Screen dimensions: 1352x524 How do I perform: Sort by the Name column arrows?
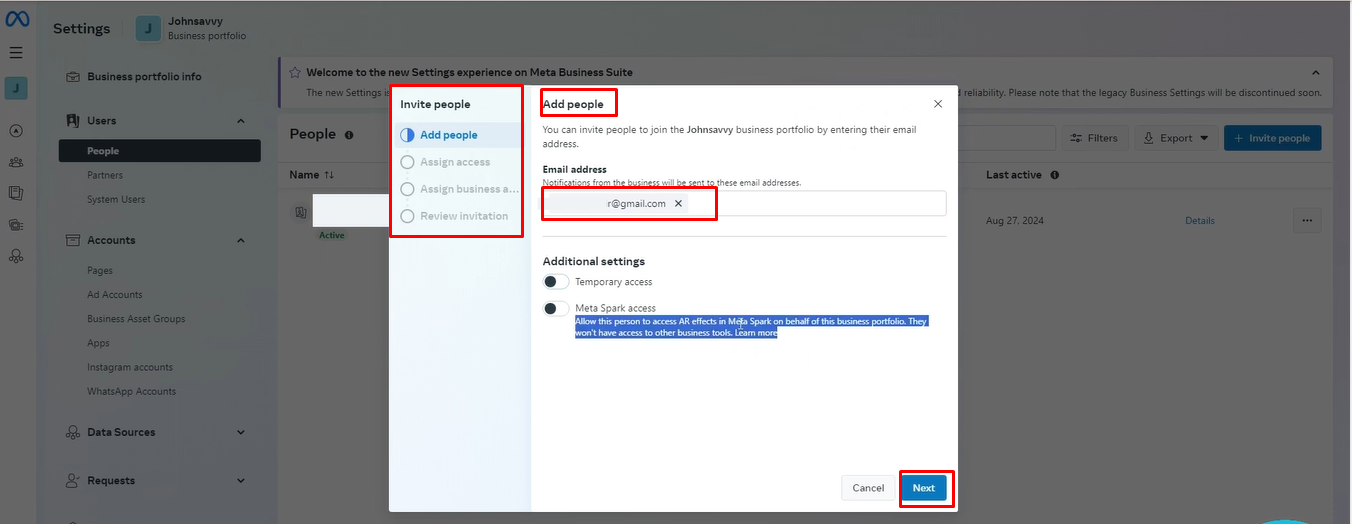(x=329, y=175)
